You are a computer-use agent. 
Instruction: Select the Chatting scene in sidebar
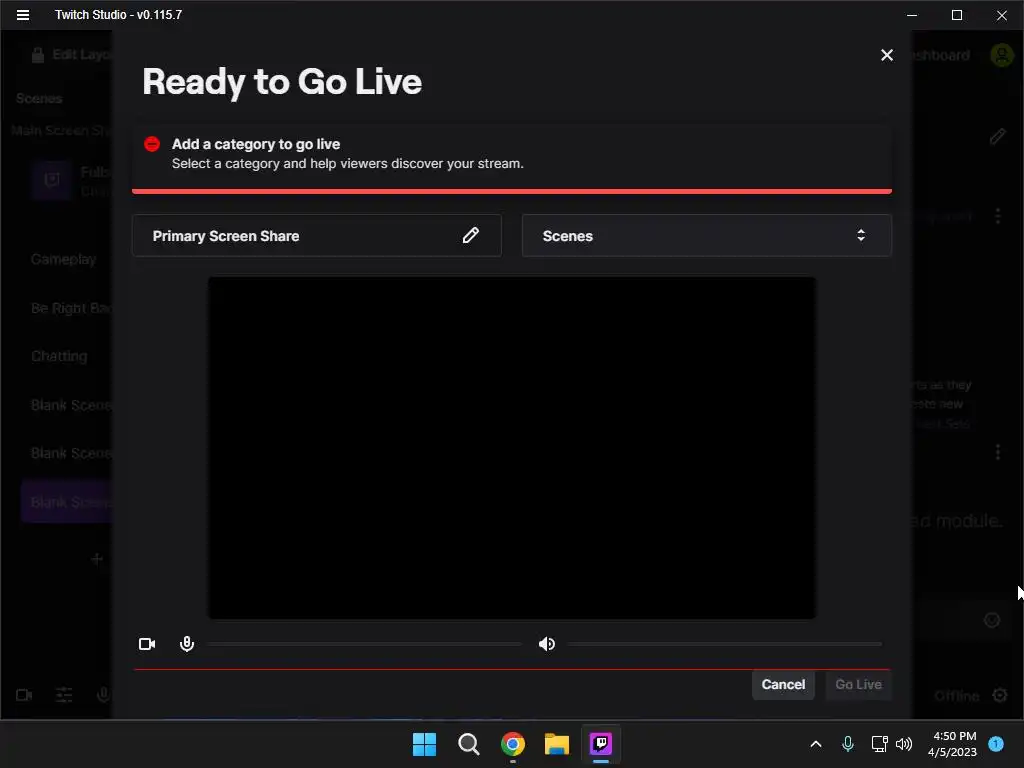pyautogui.click(x=59, y=356)
